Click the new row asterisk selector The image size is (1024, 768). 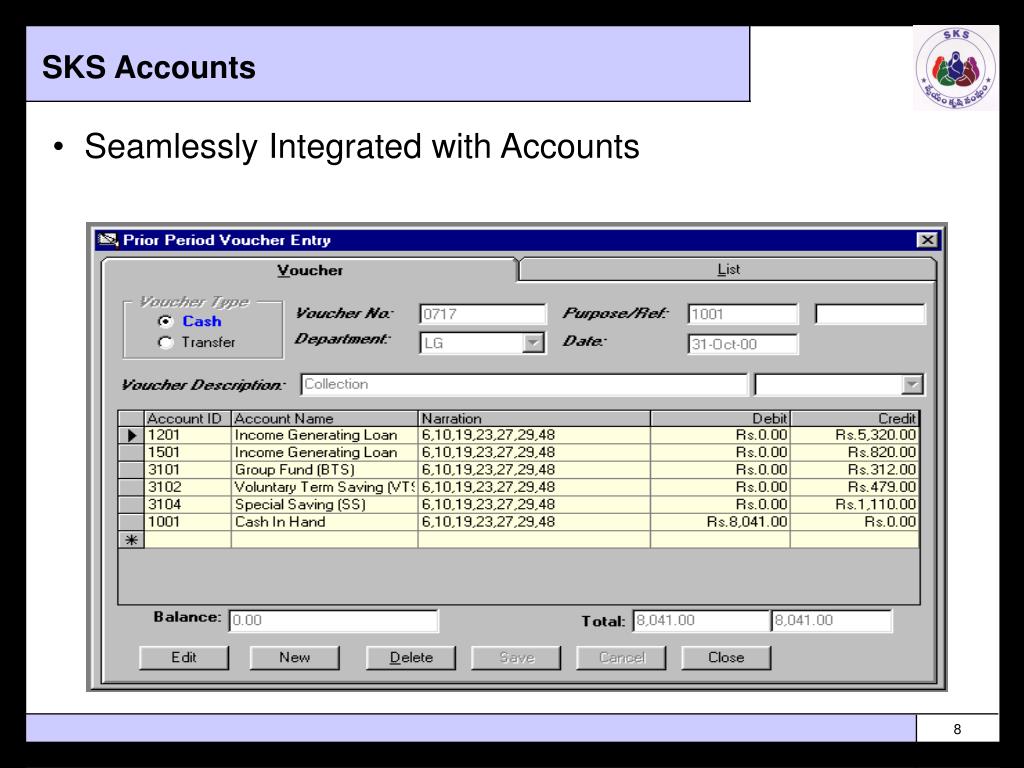pos(131,539)
